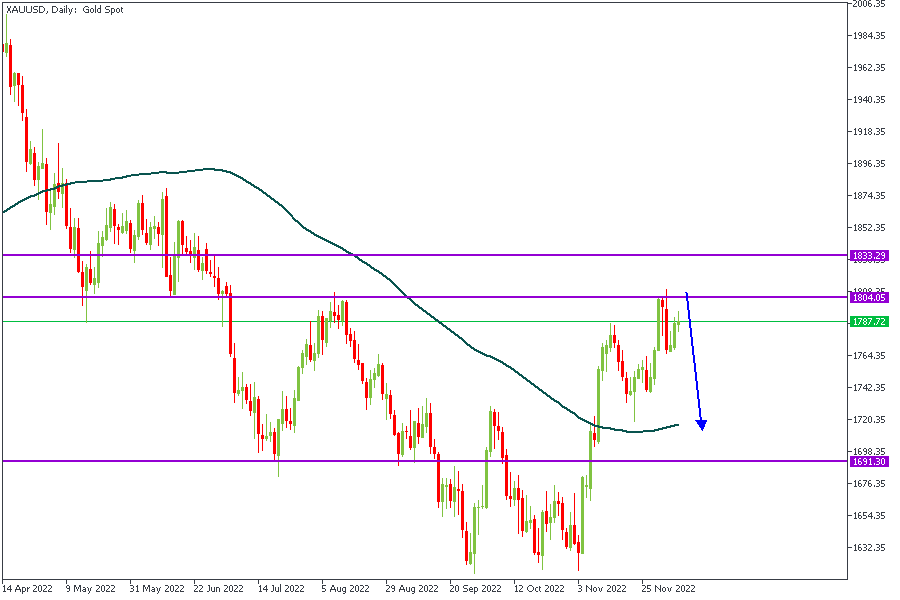Viewport: 900px width, 600px height.
Task: Click the 1632.35 price axis value
Action: point(868,548)
